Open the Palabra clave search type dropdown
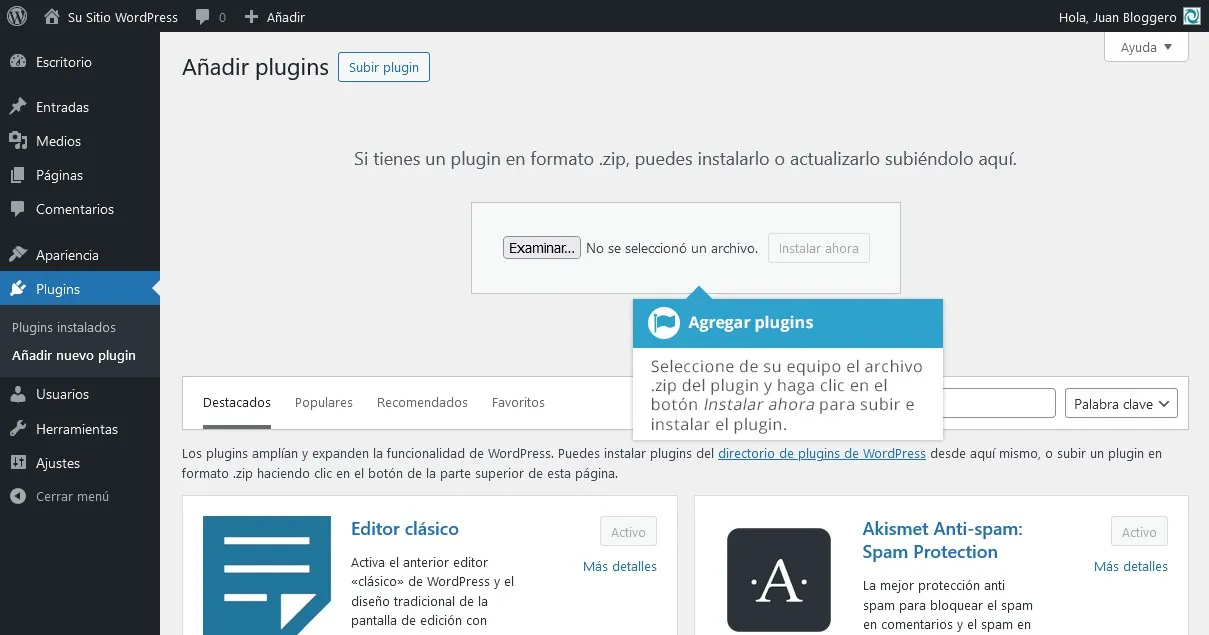 (1121, 404)
